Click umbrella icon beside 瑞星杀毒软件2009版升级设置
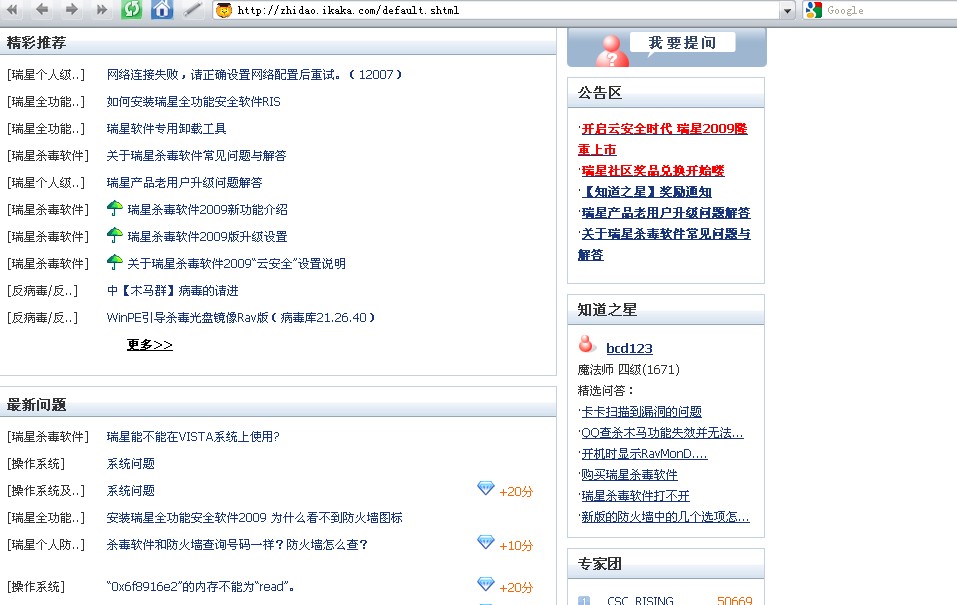 coord(115,235)
